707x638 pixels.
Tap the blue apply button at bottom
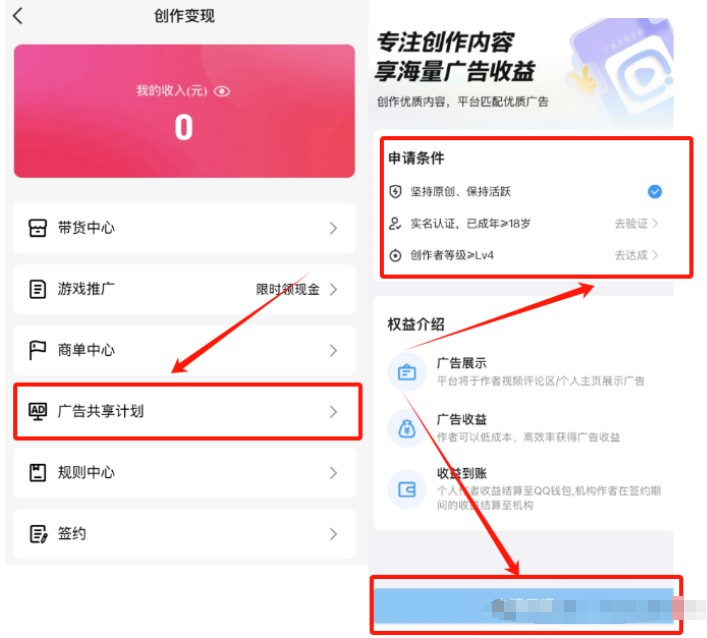point(523,606)
